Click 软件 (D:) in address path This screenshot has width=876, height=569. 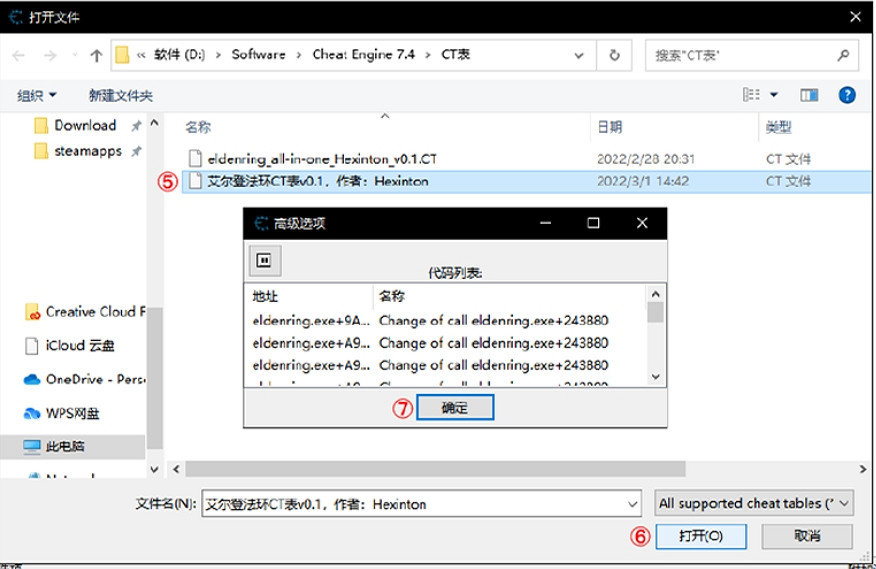pos(179,54)
